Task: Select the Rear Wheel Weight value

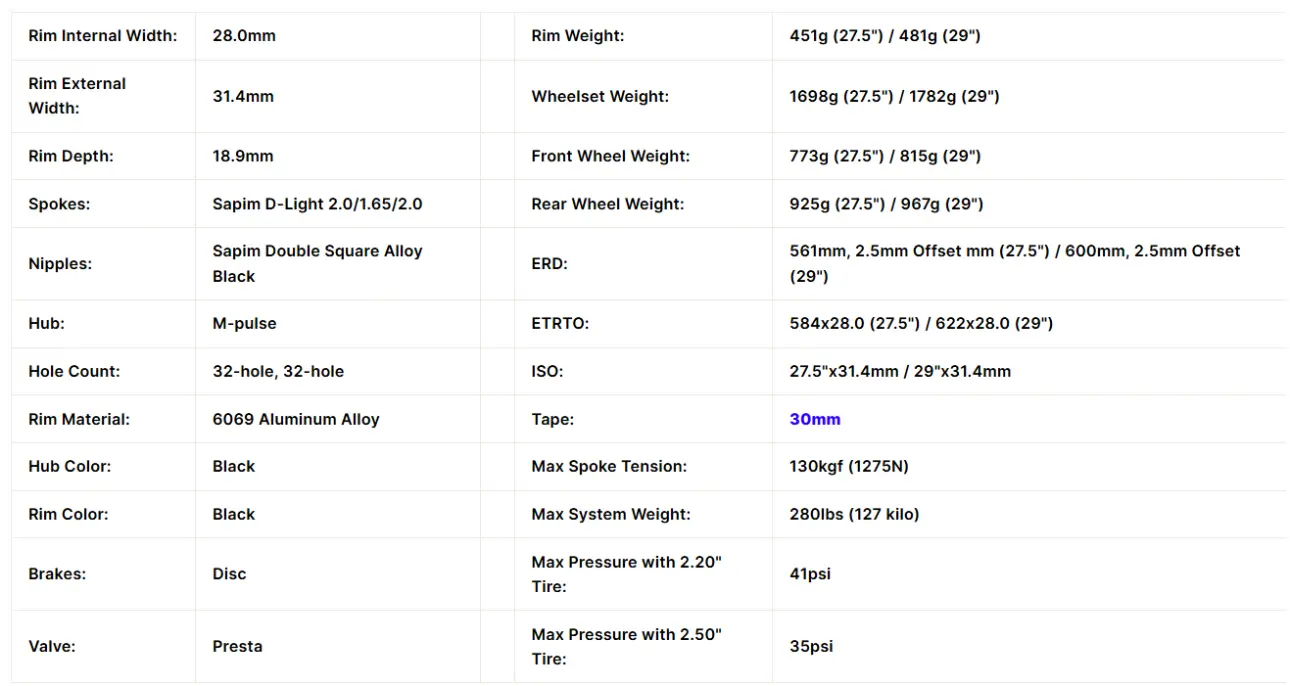Action: [886, 204]
